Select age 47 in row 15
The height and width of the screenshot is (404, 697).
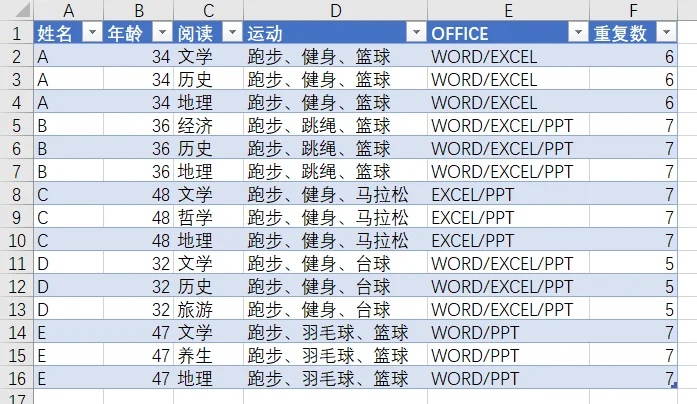139,355
